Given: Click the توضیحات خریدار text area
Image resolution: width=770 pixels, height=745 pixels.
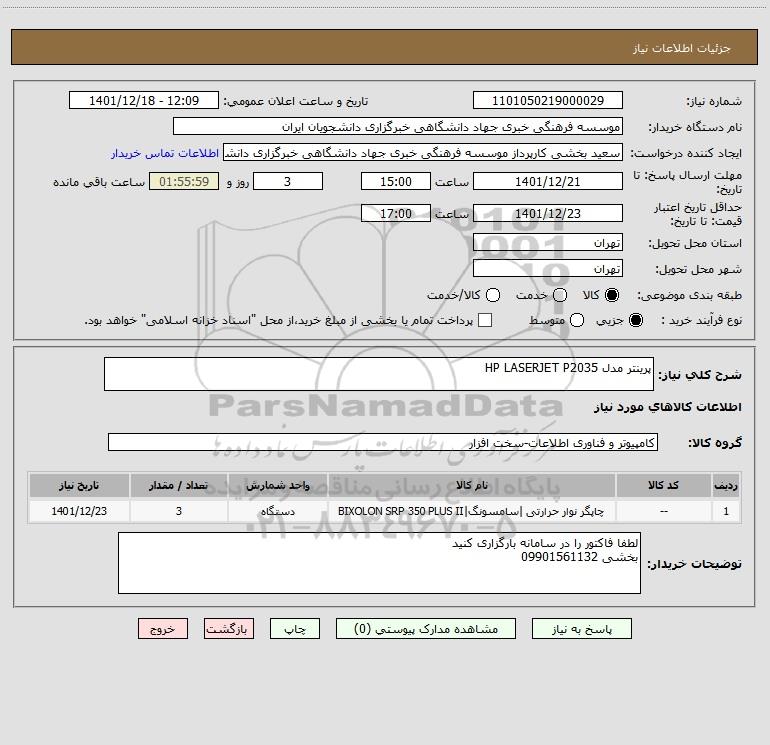Looking at the screenshot, I should pos(379,563).
